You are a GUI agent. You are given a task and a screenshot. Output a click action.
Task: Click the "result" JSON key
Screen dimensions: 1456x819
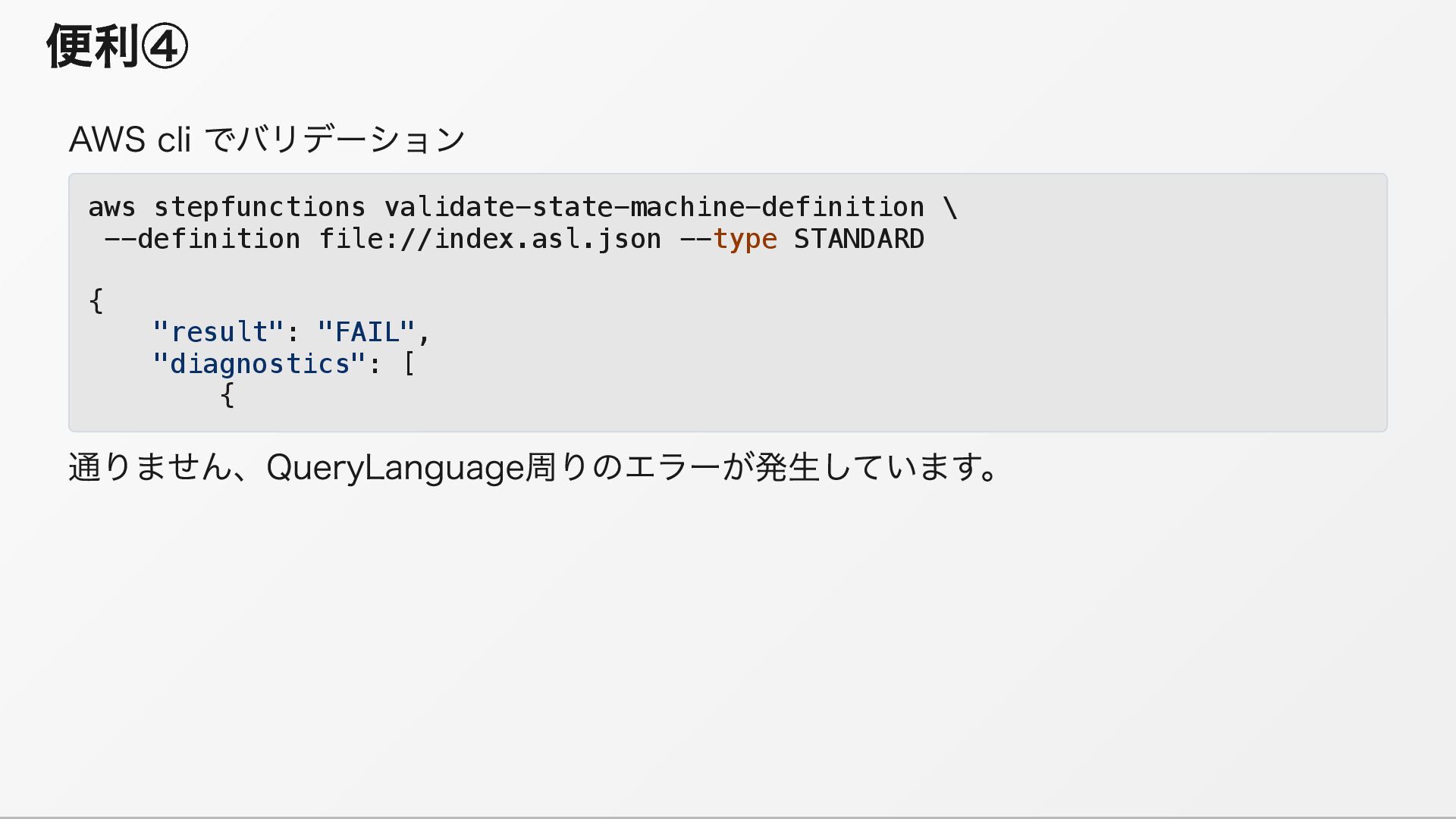pyautogui.click(x=218, y=332)
